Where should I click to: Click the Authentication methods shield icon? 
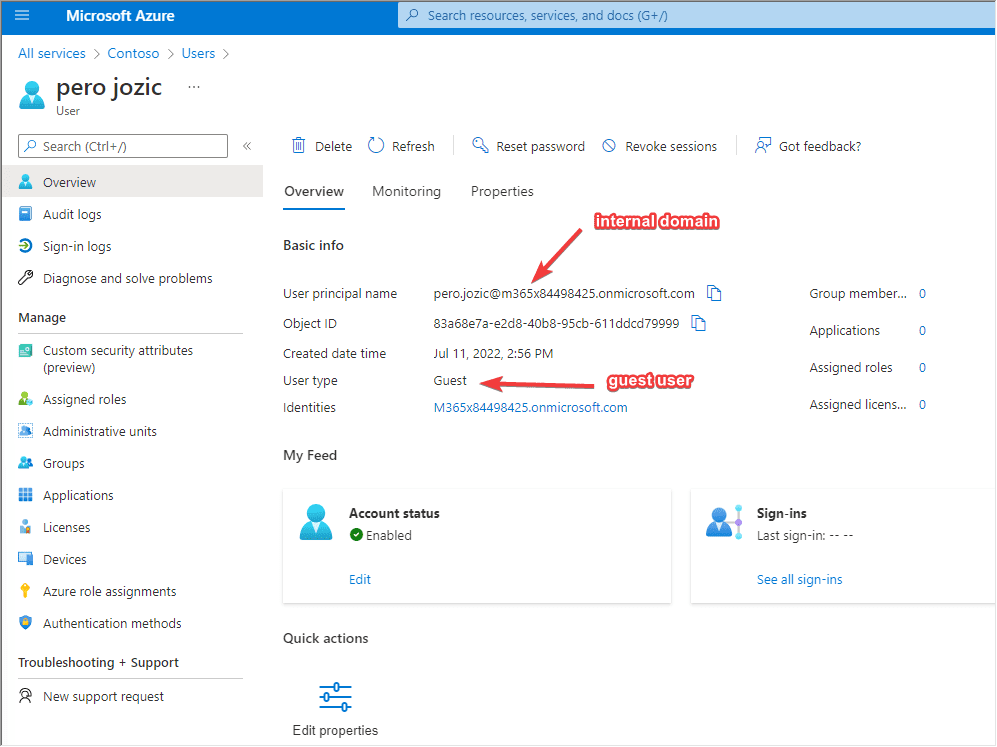pyautogui.click(x=25, y=622)
